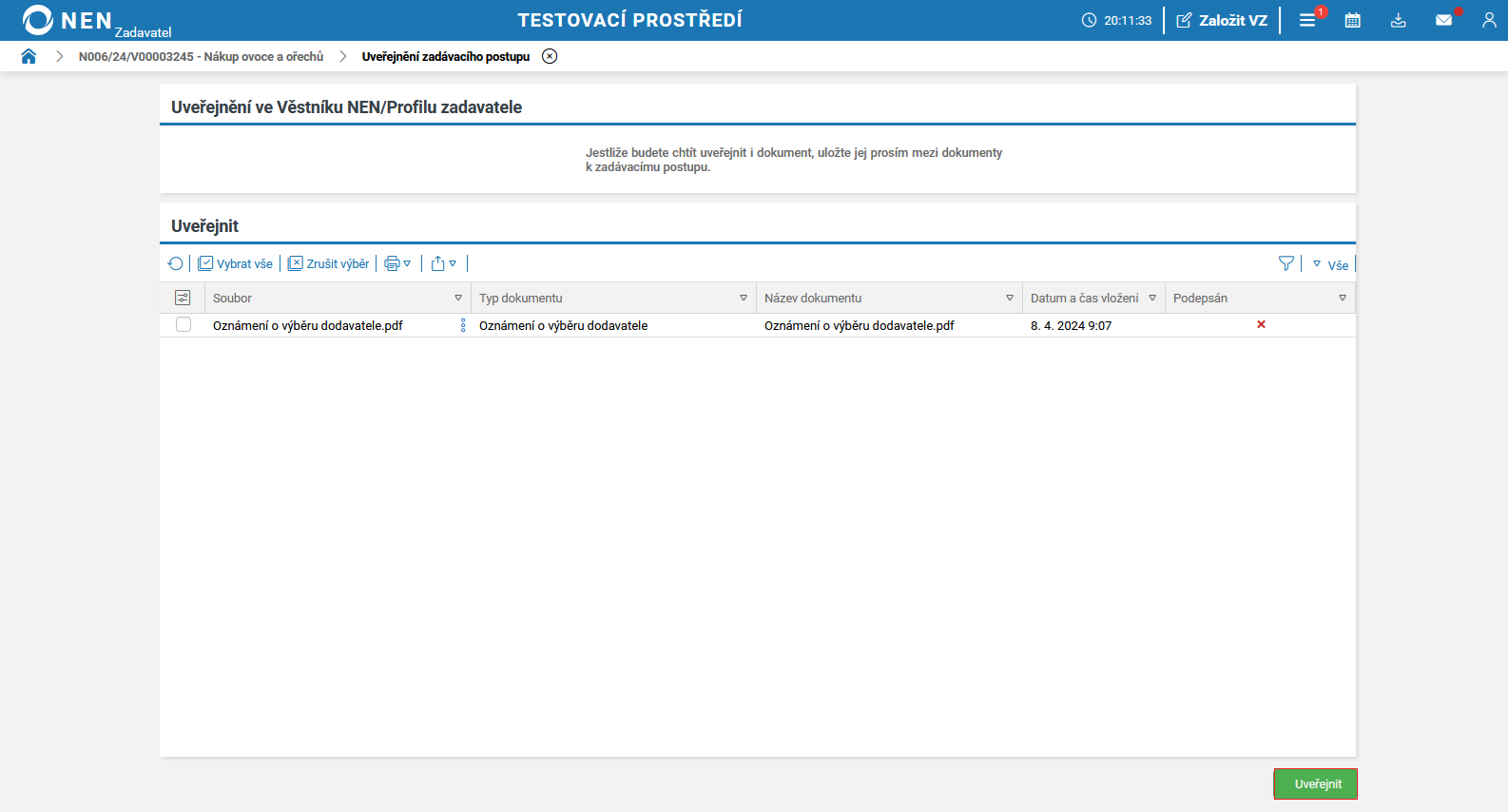
Task: Open the Vše filter dropdown
Action: (1331, 264)
